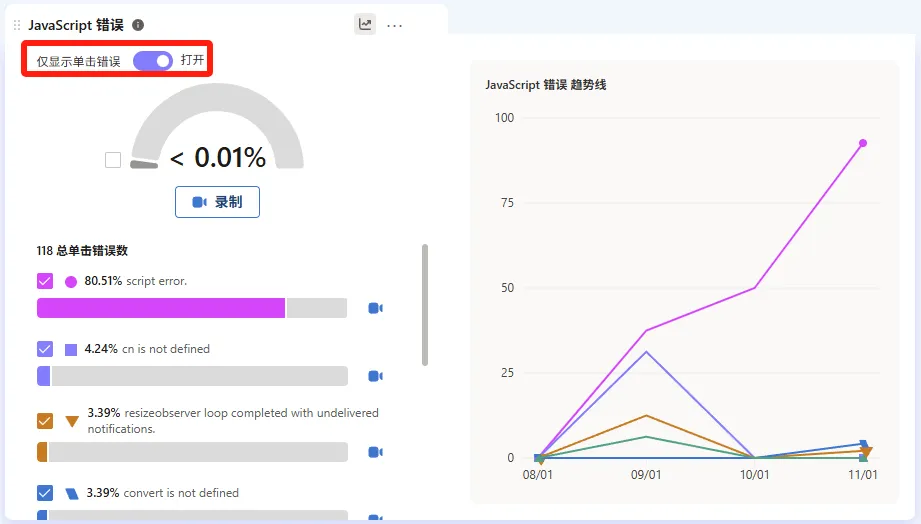
Task: Open info icon next to JavaScript 错误
Action: (138, 25)
